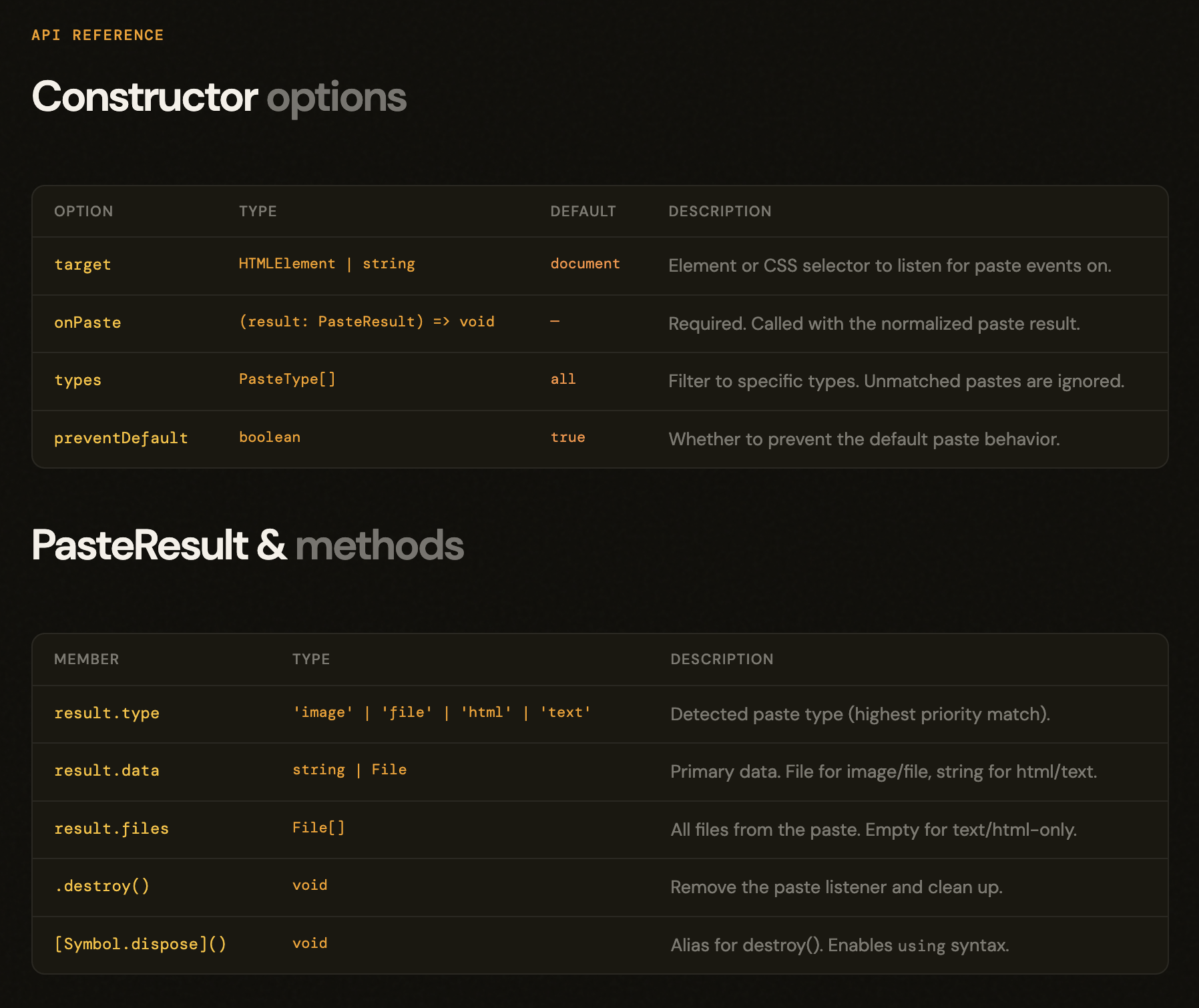Click the PasteType[] type value
The width and height of the screenshot is (1199, 1008).
(x=287, y=379)
